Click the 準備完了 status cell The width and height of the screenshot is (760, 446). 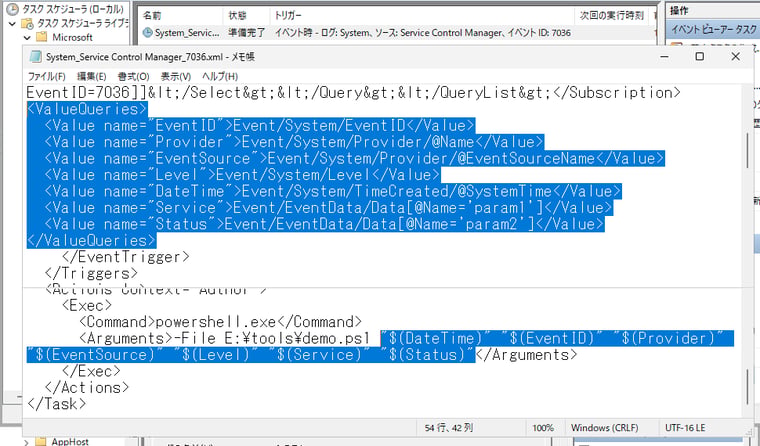[x=247, y=32]
